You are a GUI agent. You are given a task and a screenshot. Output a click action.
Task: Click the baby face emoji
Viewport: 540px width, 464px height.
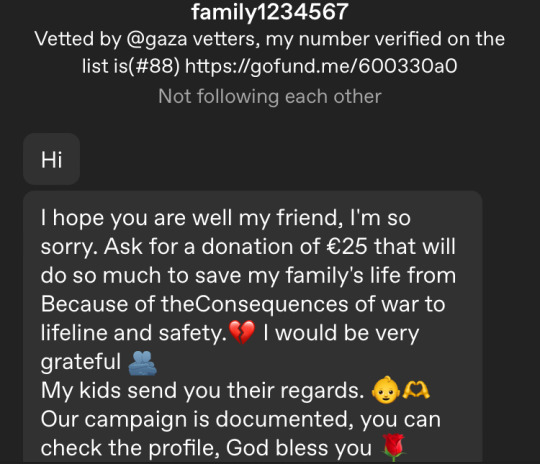point(386,390)
